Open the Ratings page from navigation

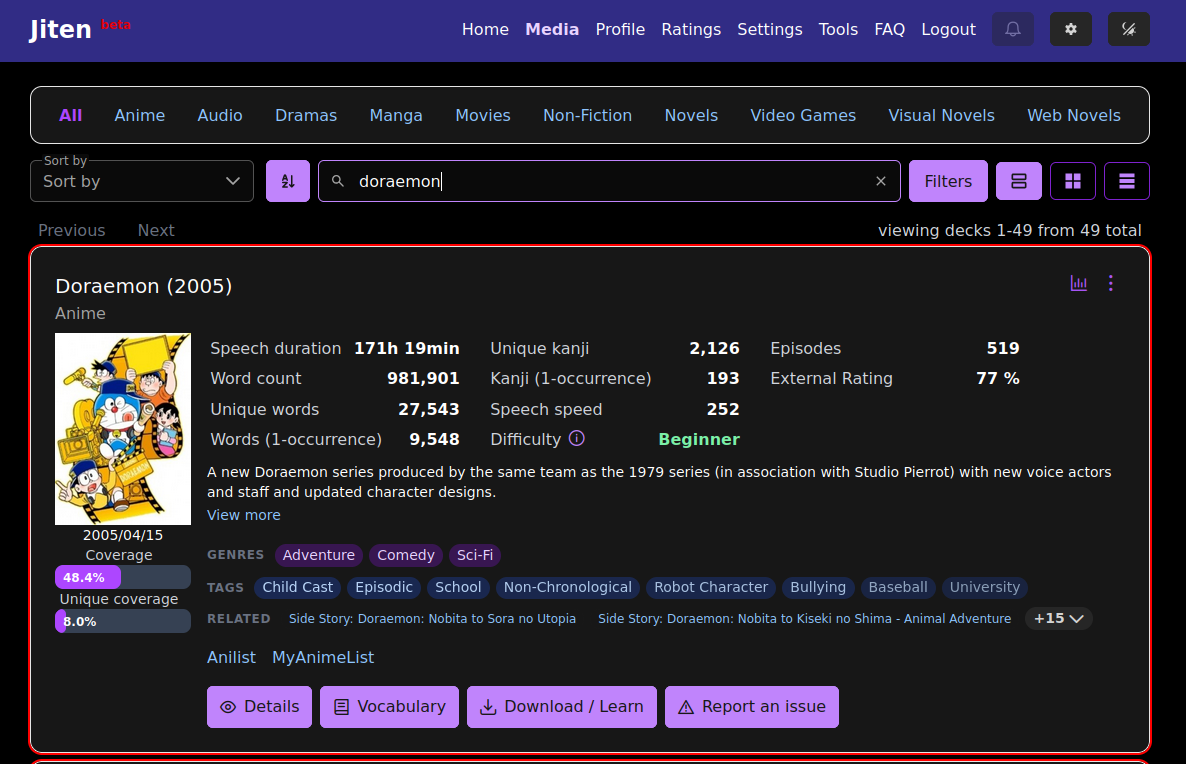click(x=691, y=30)
